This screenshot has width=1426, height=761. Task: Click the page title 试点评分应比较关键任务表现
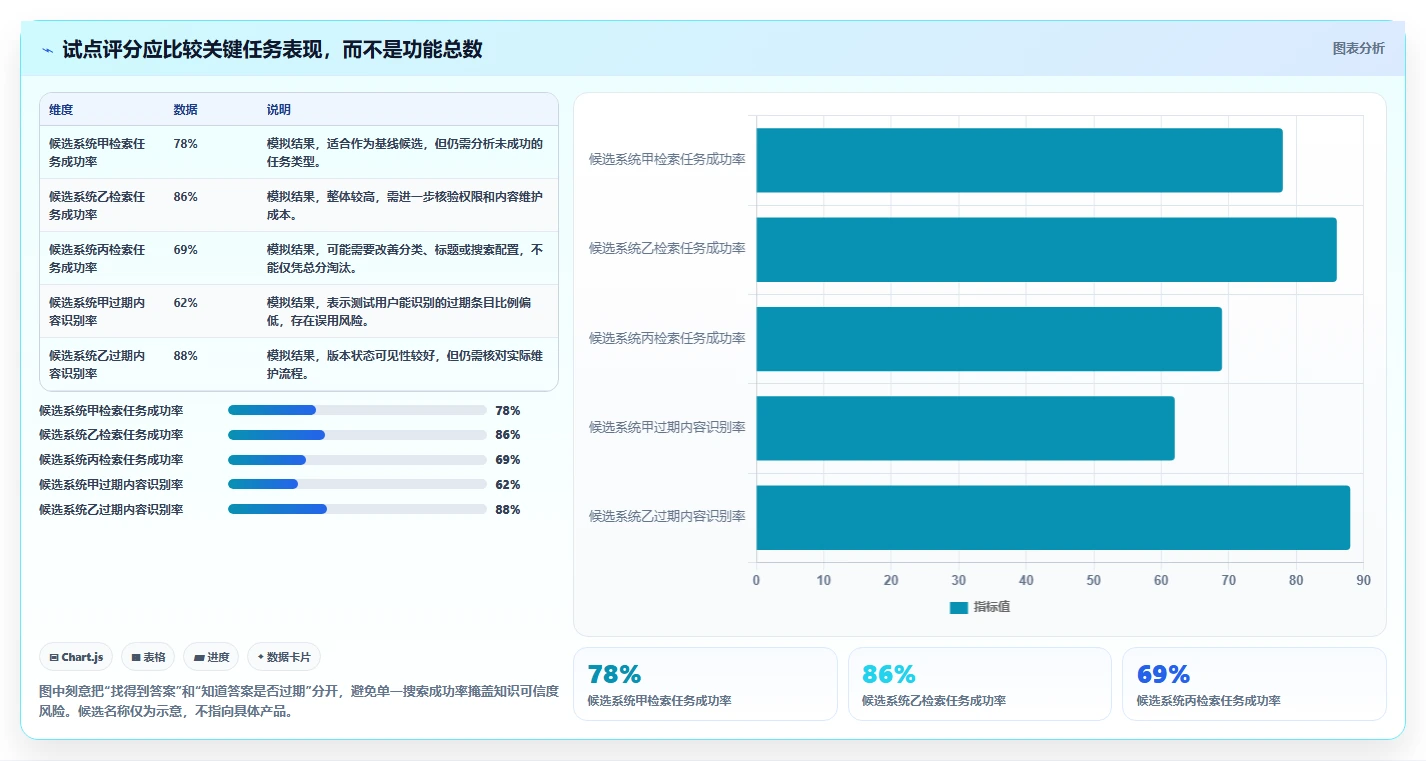tap(272, 49)
